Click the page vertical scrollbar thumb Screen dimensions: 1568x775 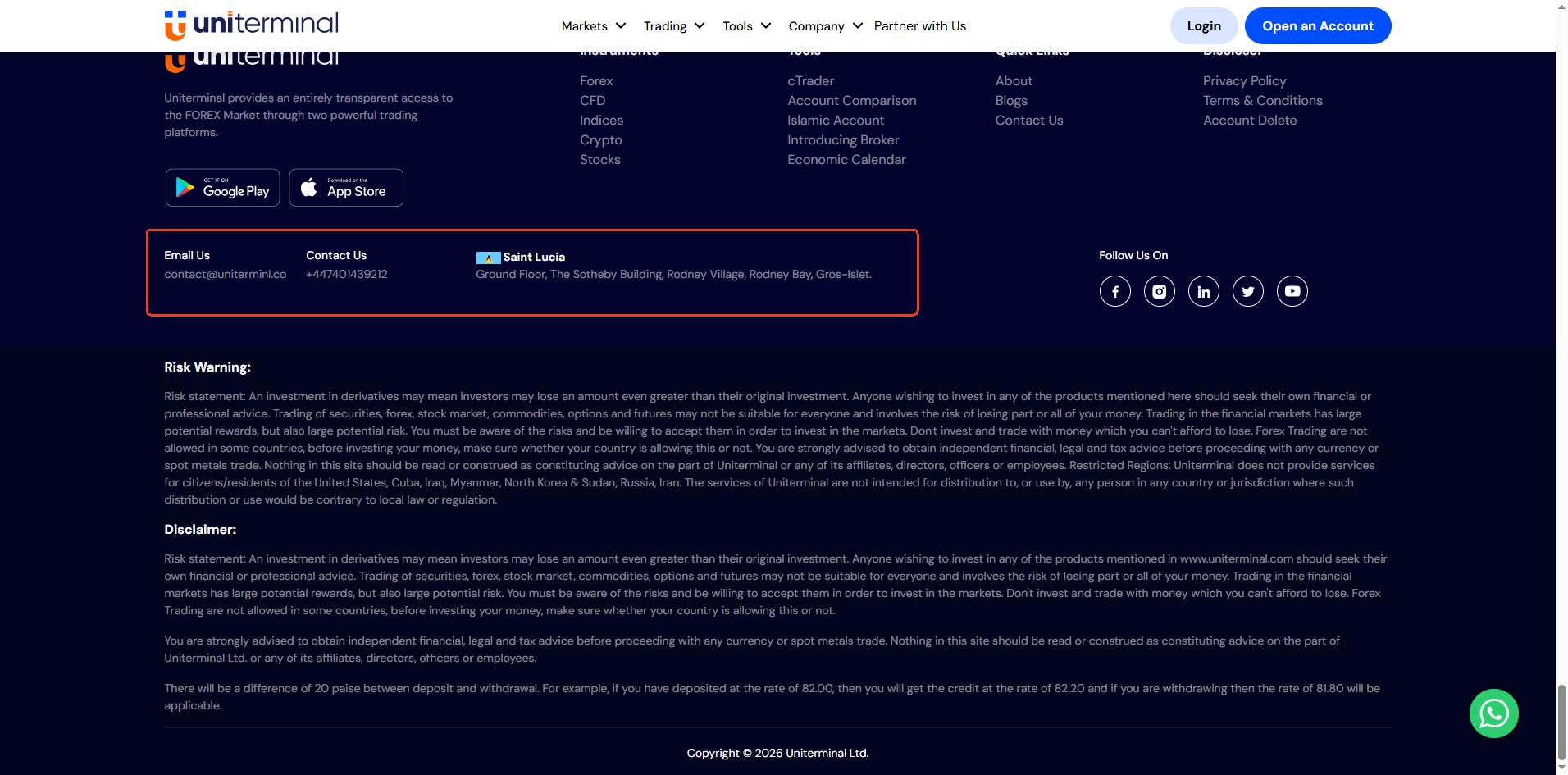click(1561, 722)
